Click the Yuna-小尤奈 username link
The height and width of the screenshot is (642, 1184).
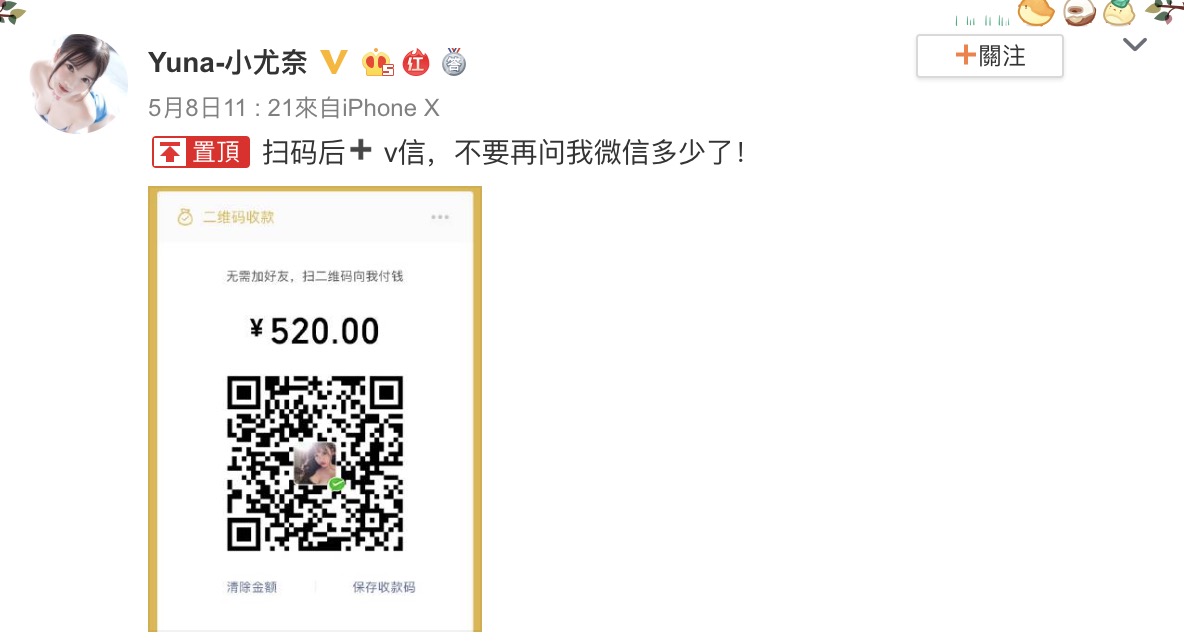coord(227,62)
